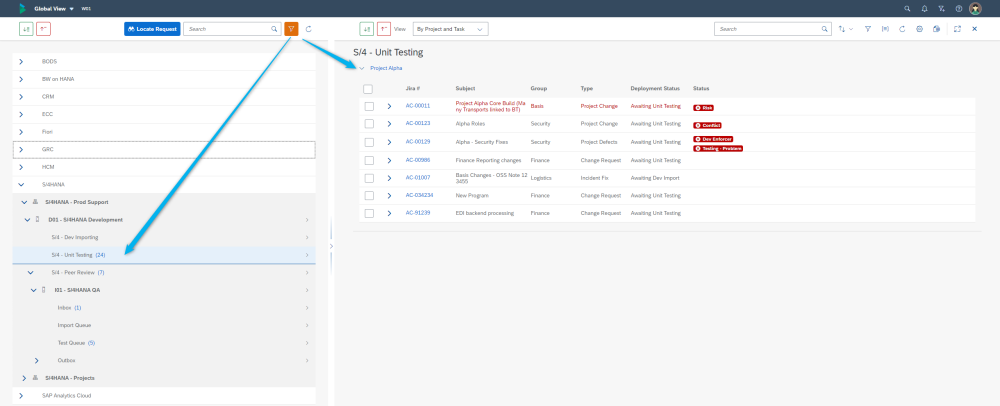The image size is (1000, 406).
Task: Collapse the Project Alpha group
Action: tap(361, 68)
